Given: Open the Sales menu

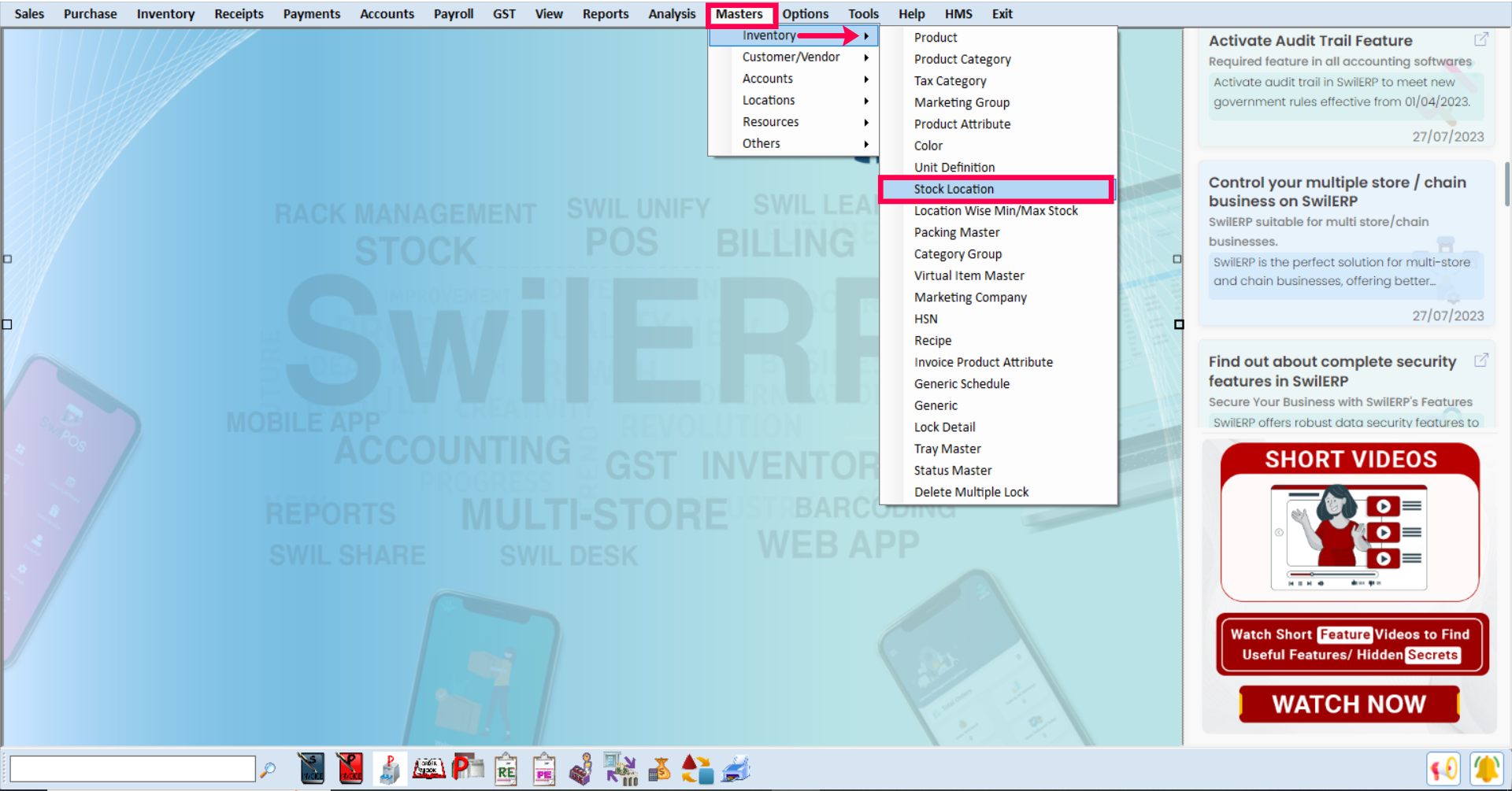Looking at the screenshot, I should point(29,14).
